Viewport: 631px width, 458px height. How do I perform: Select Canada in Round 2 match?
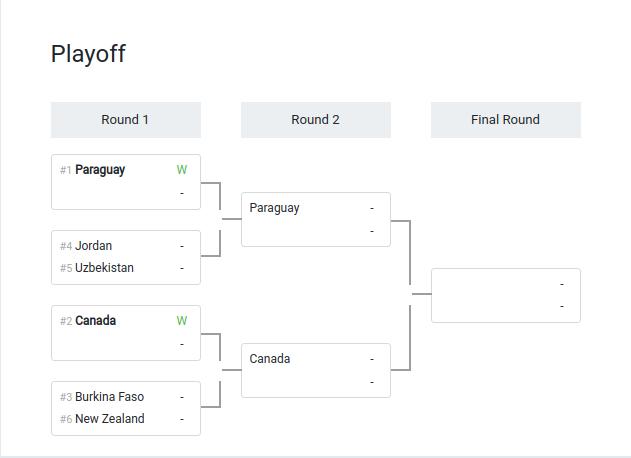[270, 359]
